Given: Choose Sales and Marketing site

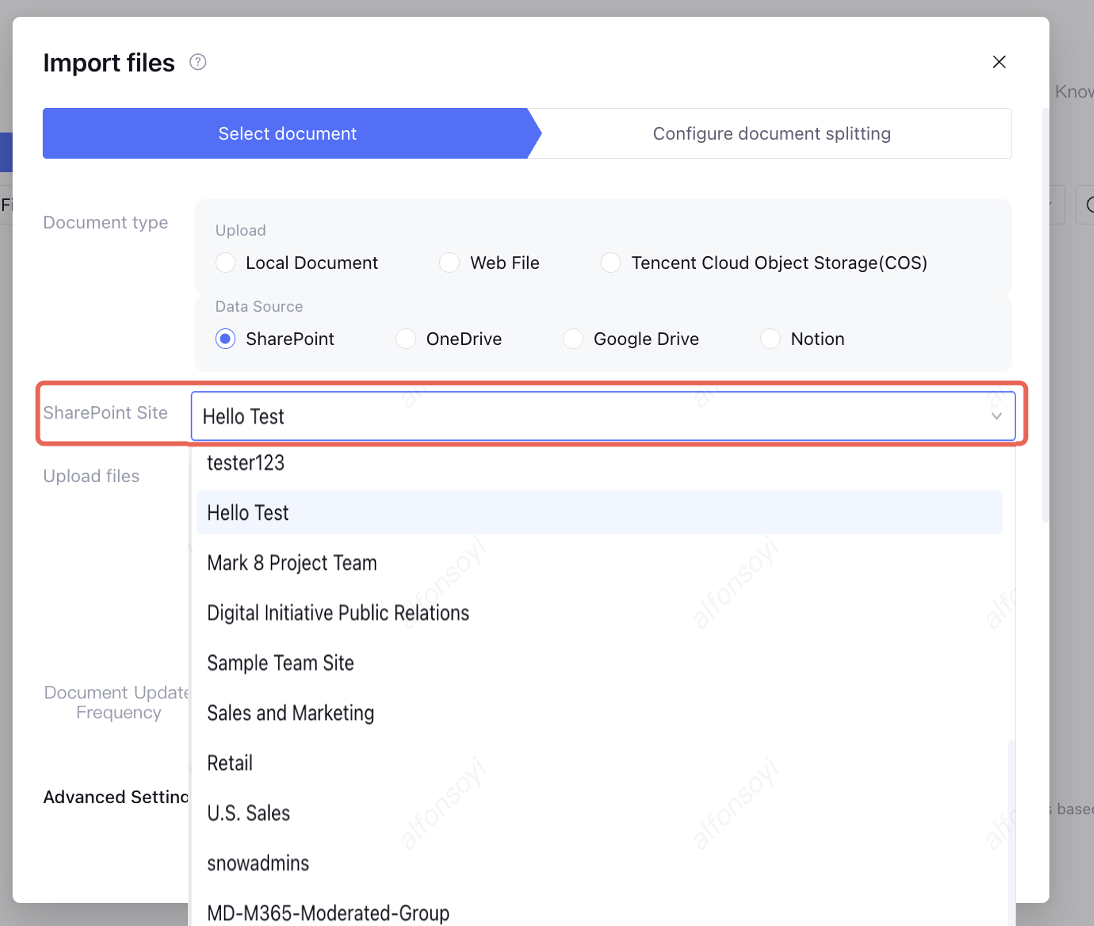Looking at the screenshot, I should (x=290, y=713).
